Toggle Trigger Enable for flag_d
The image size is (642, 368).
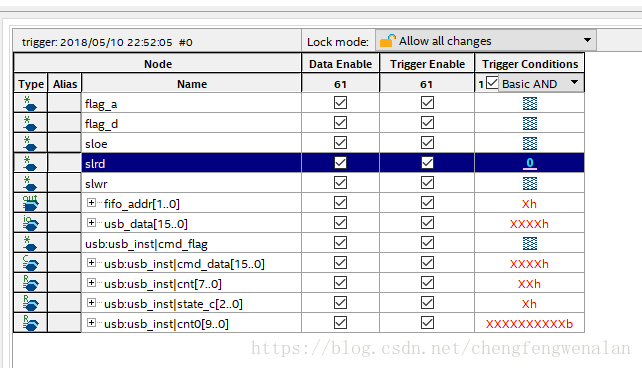(x=427, y=123)
